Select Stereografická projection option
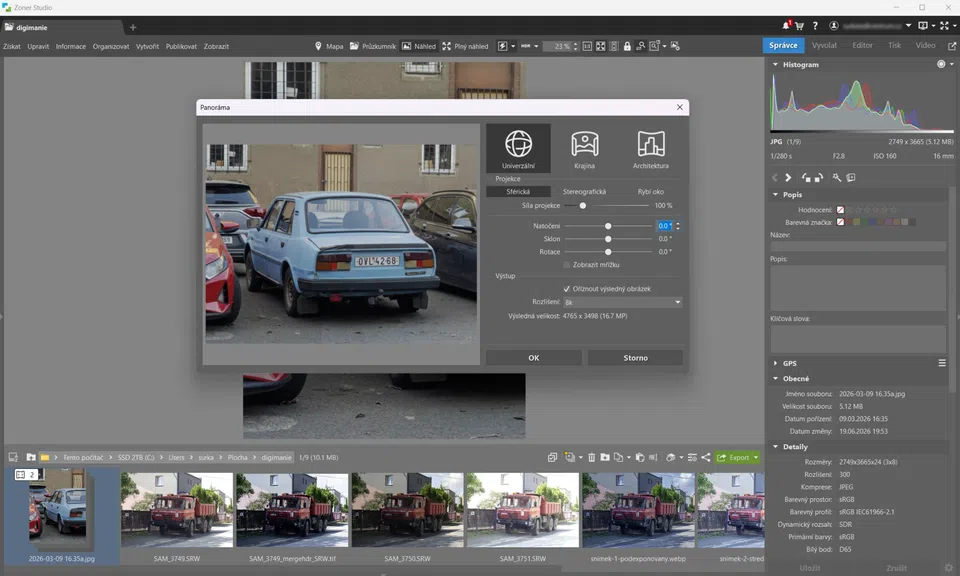The image size is (960, 576). (x=584, y=192)
